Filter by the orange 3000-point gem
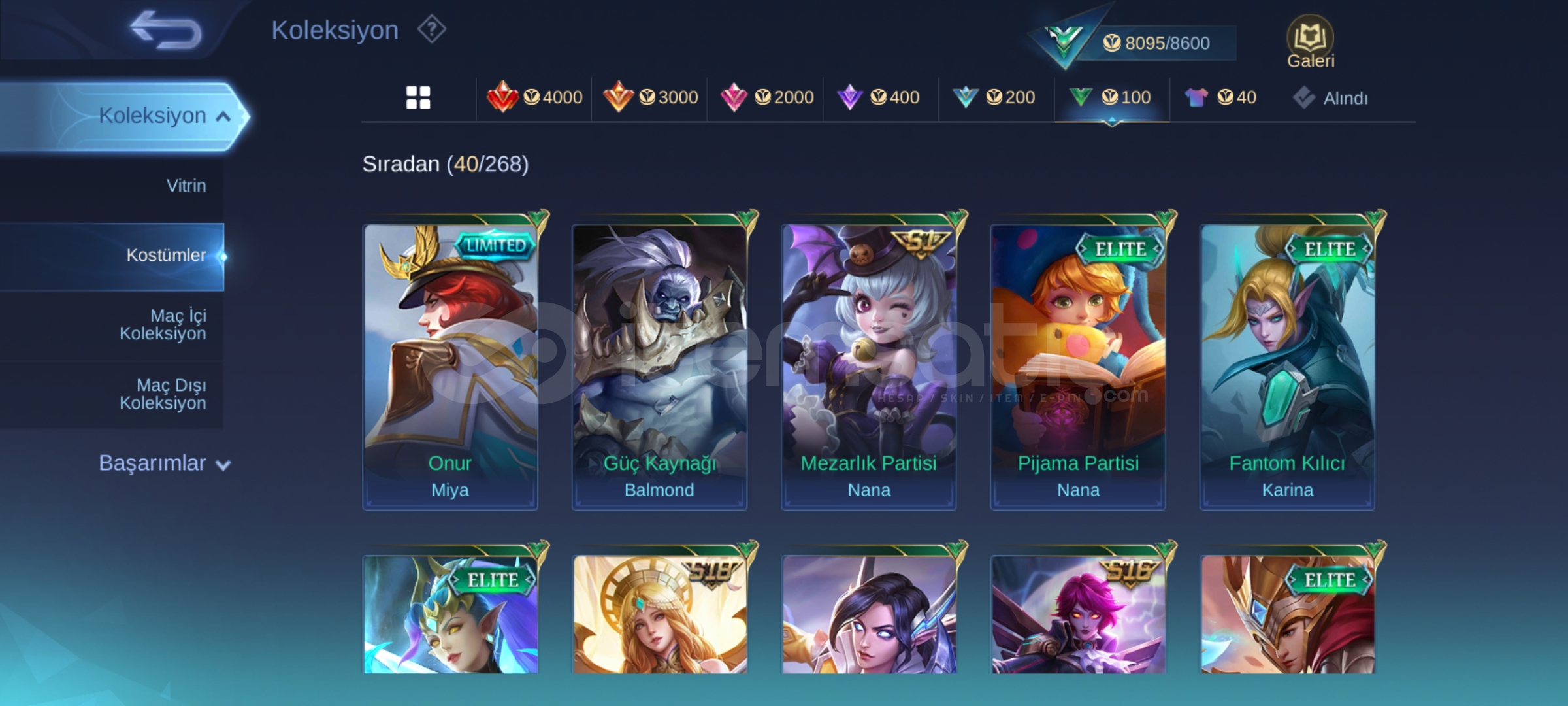 tap(650, 97)
